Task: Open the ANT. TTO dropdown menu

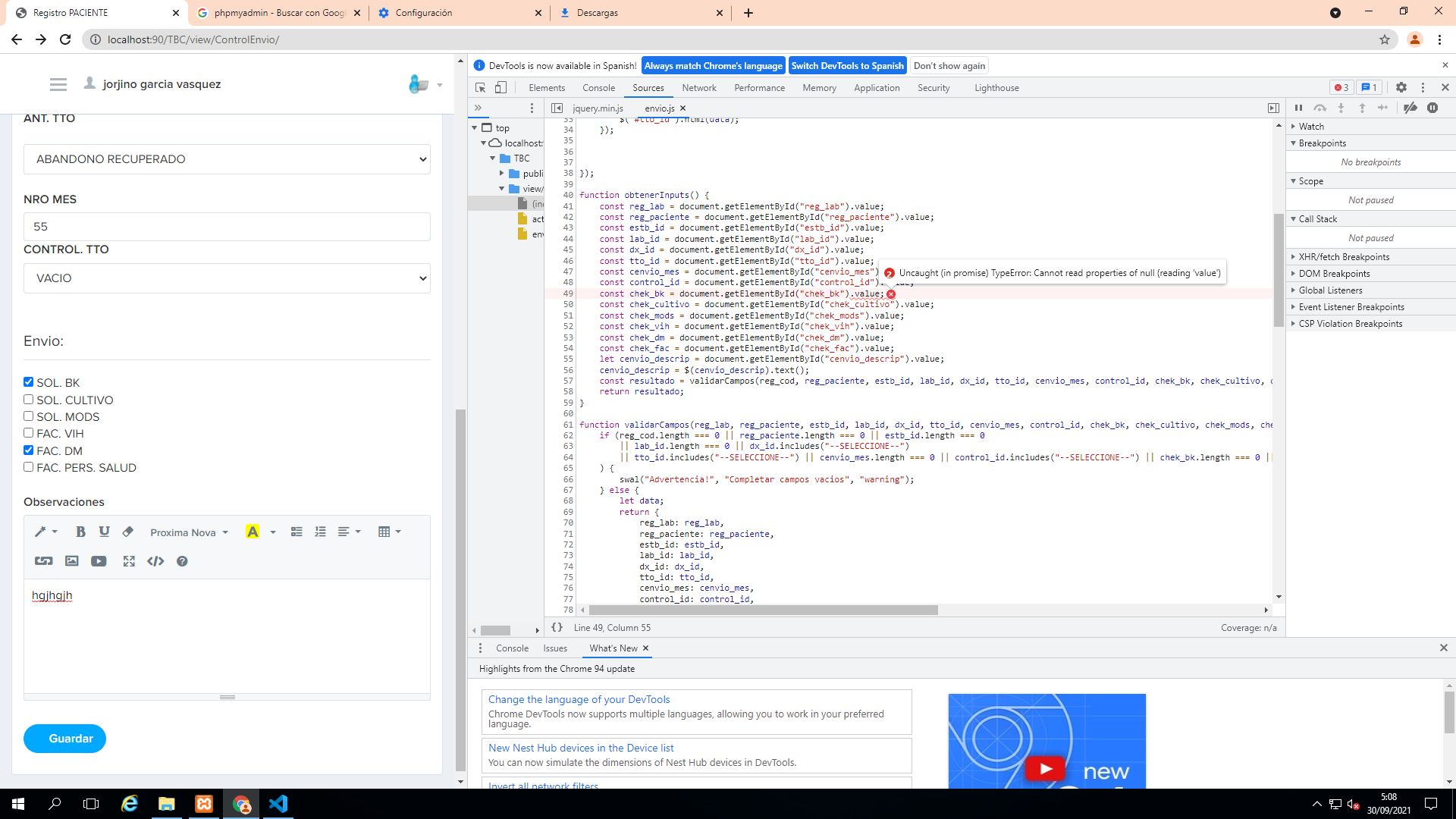Action: [228, 158]
